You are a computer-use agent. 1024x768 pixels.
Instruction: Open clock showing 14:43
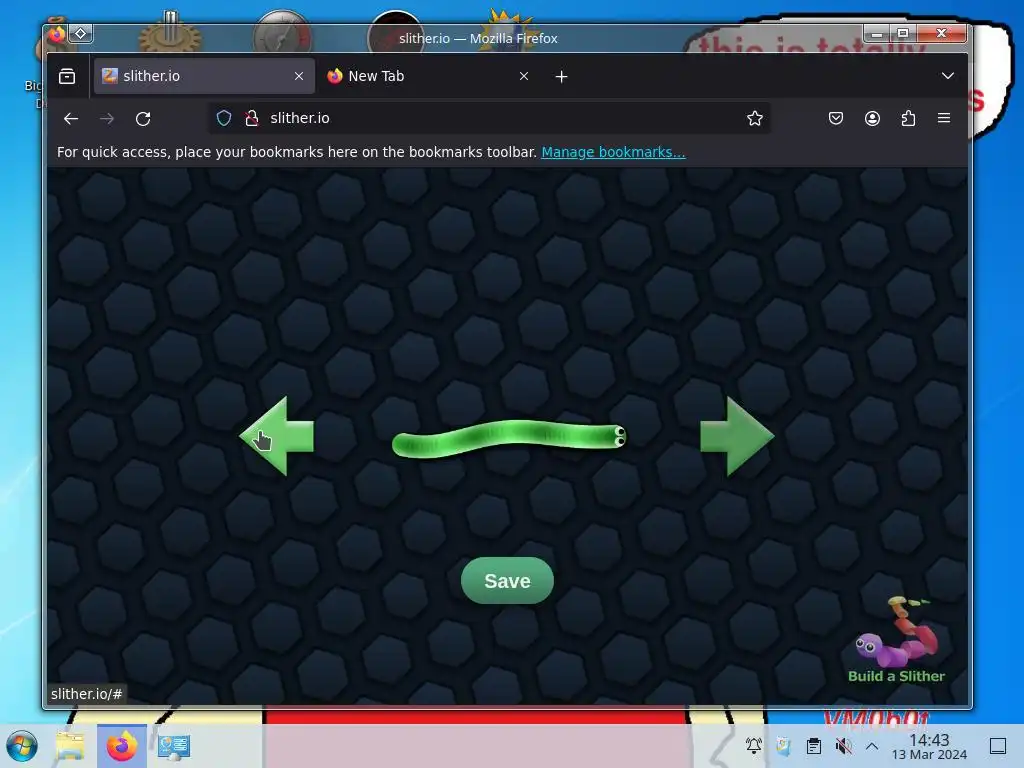[x=929, y=746]
